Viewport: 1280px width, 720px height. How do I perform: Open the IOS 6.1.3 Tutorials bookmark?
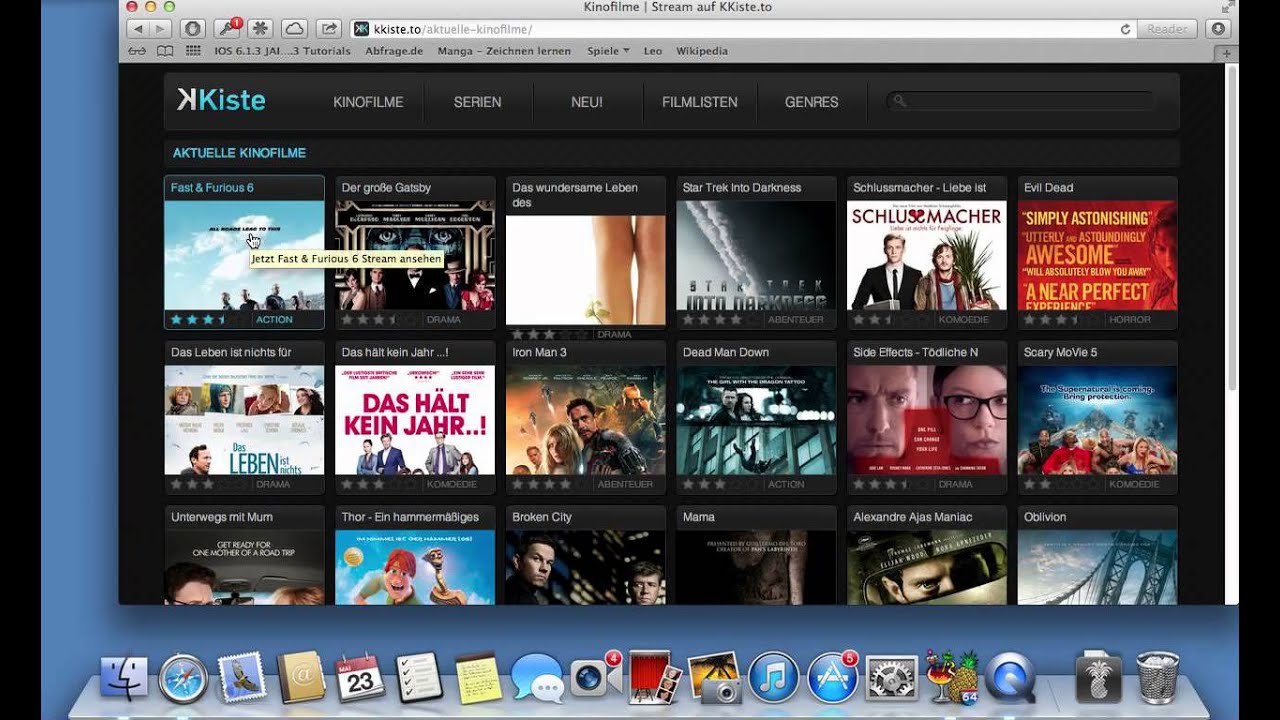[281, 51]
